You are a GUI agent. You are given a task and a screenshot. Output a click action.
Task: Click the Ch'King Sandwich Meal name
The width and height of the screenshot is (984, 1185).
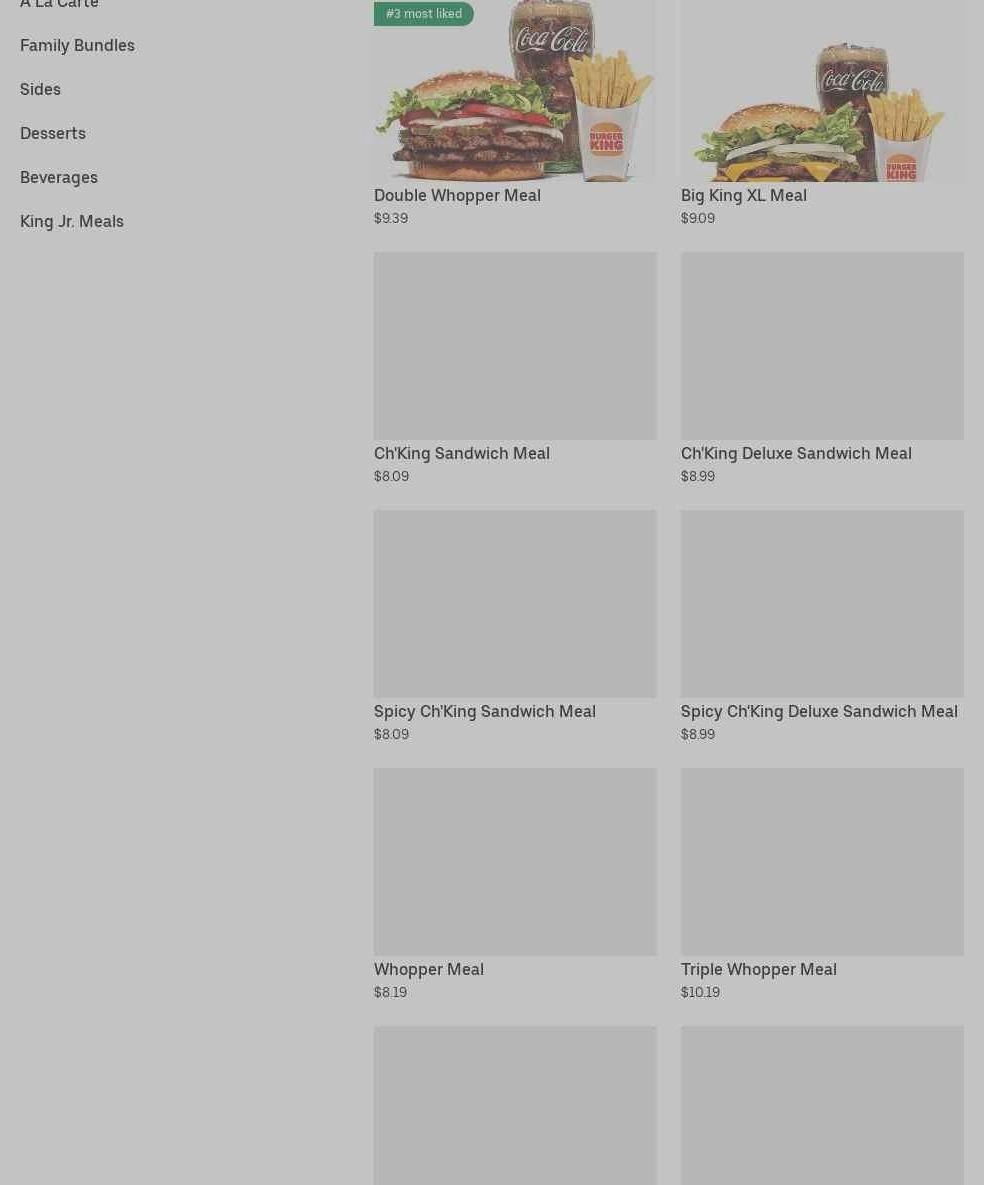[462, 453]
